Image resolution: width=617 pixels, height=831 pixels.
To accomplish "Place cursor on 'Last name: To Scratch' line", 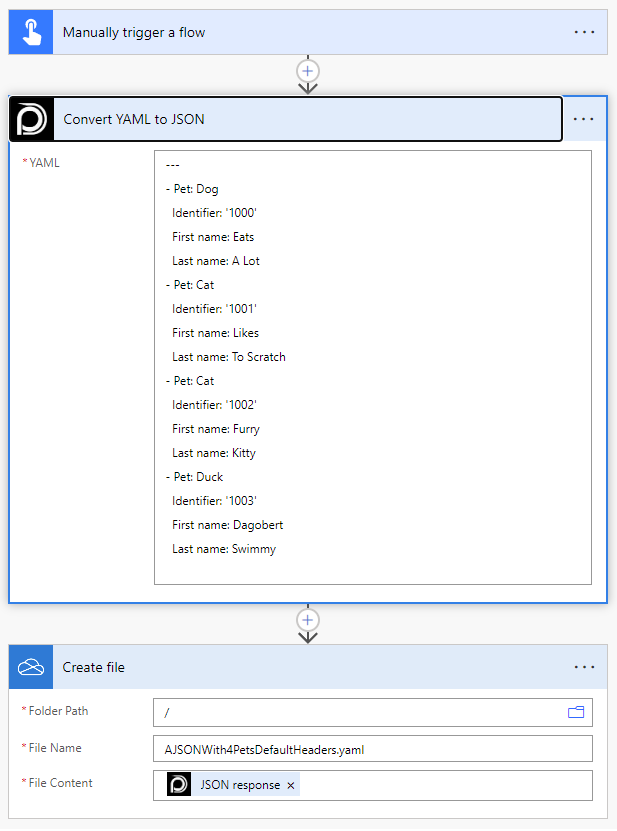I will (x=229, y=357).
